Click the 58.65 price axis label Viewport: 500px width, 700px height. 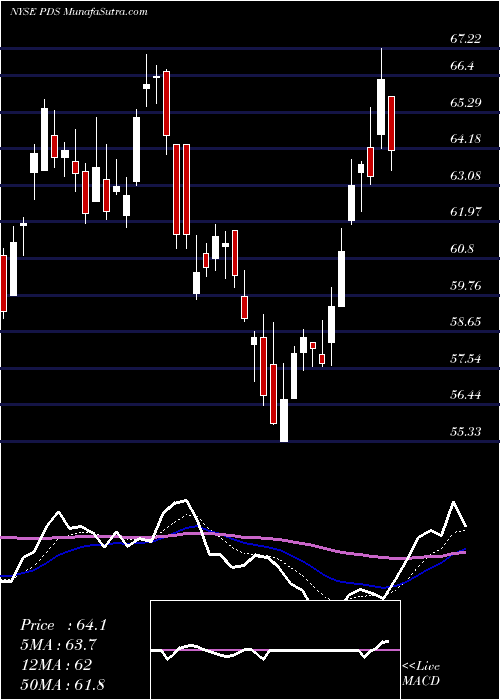point(465,322)
